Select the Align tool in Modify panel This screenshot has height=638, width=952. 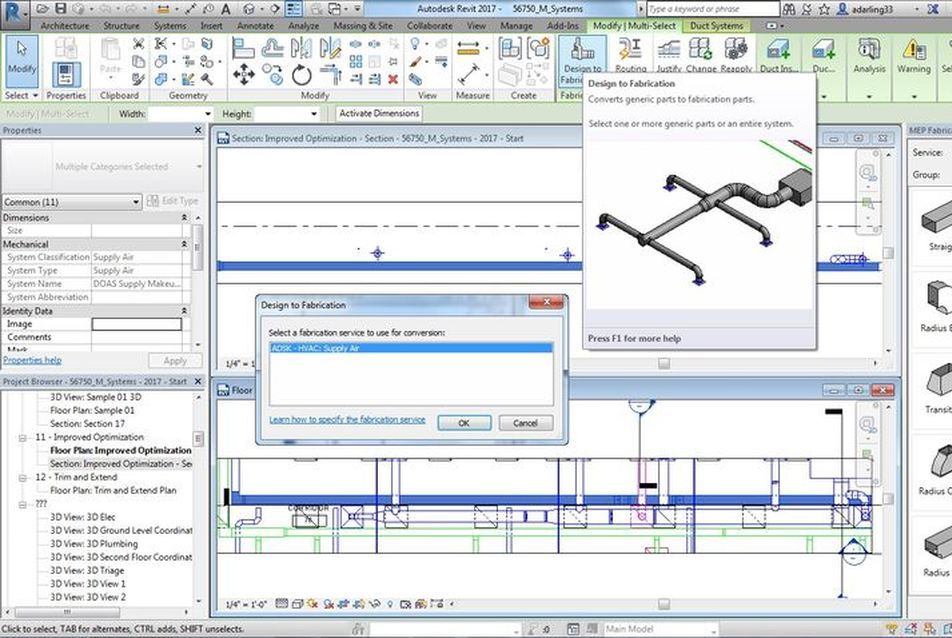pos(243,49)
